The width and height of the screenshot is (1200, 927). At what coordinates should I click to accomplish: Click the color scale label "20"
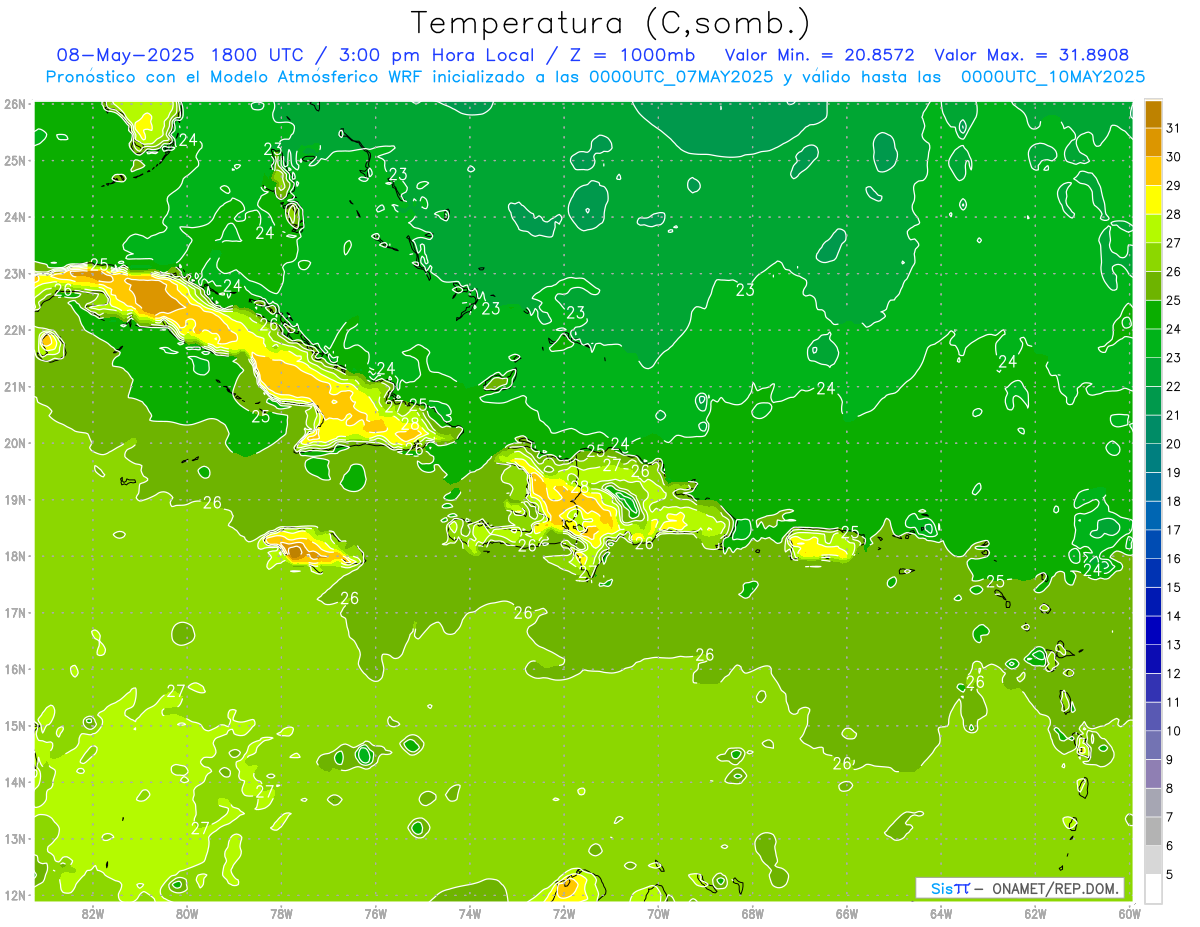(x=1173, y=444)
